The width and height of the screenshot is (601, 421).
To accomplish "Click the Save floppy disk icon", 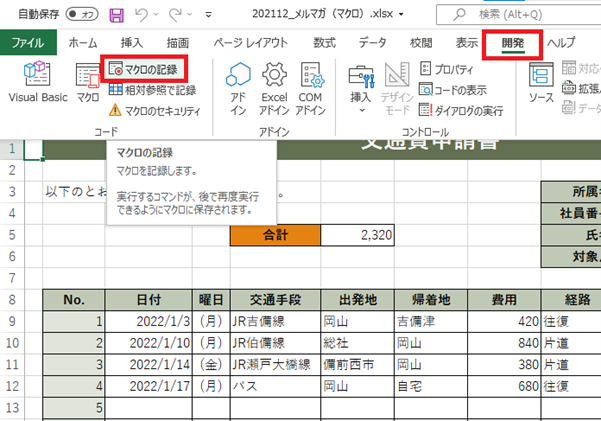I will (117, 15).
